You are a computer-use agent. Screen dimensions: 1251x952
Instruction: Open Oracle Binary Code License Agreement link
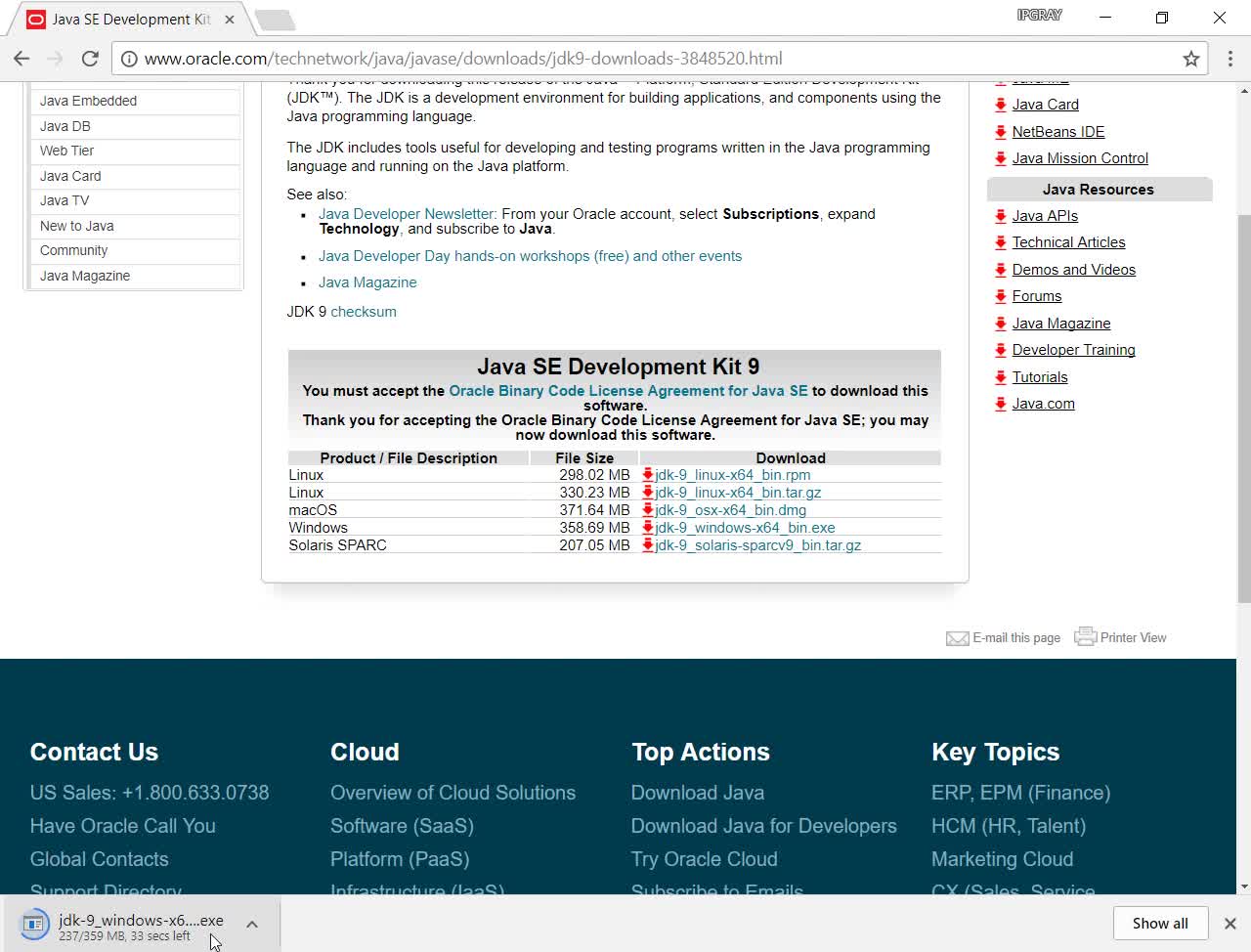coord(627,390)
